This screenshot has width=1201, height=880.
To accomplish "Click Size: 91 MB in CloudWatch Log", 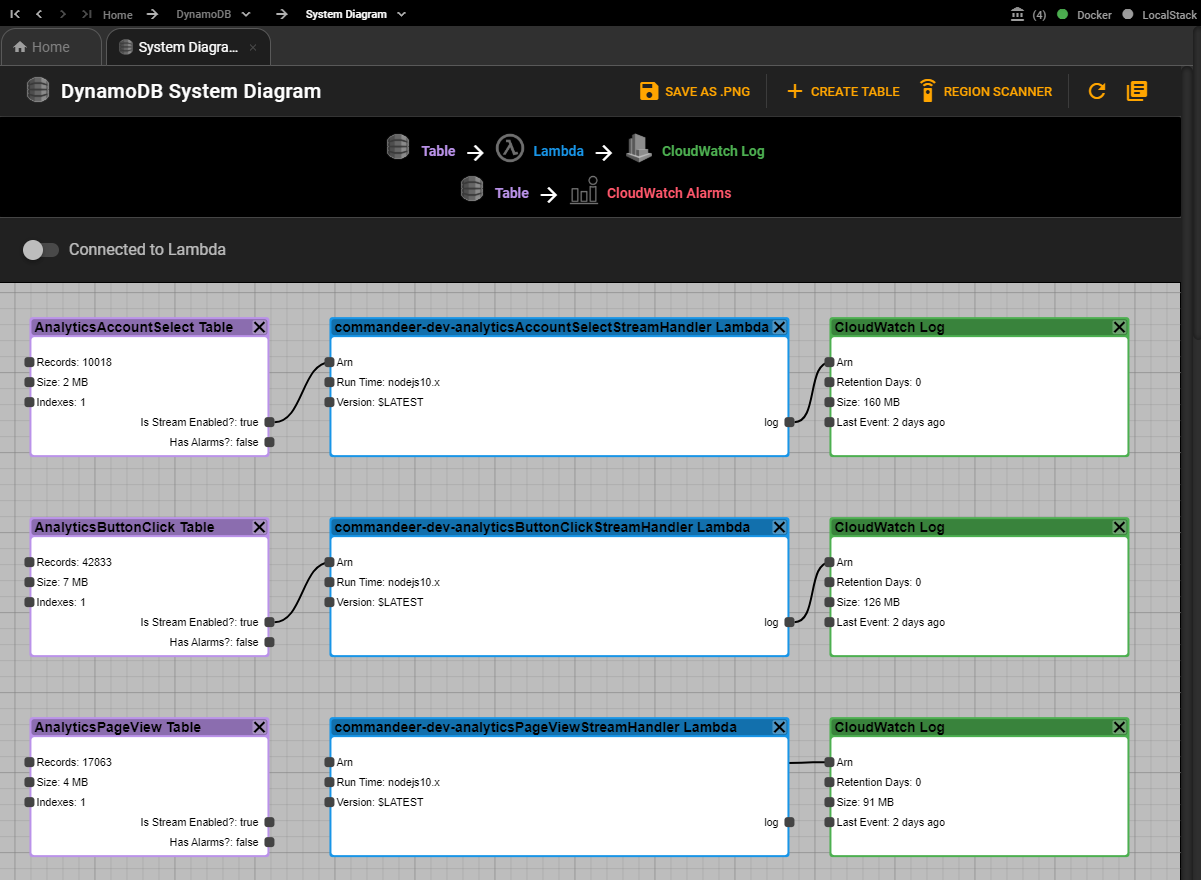I will pos(865,802).
